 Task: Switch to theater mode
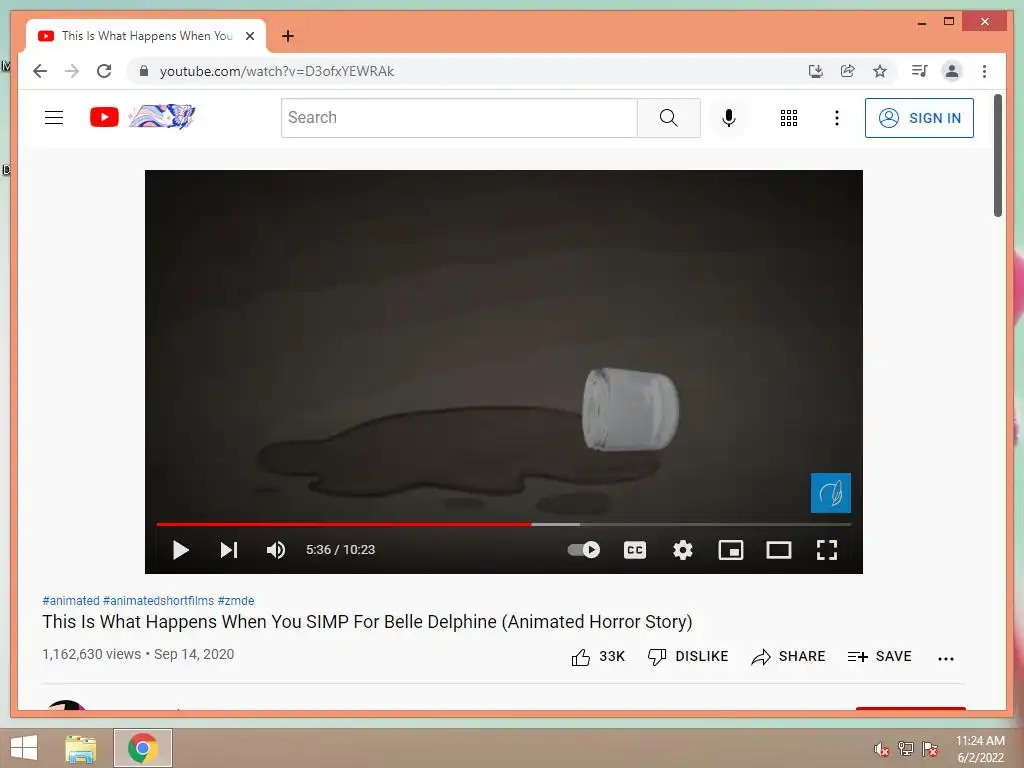click(778, 550)
